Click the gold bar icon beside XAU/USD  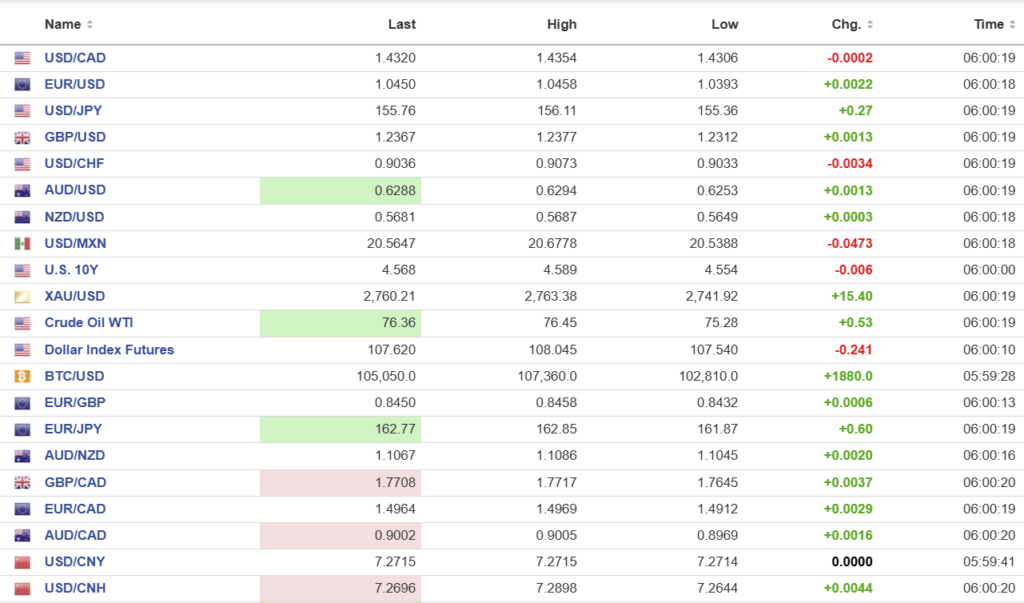[x=22, y=297]
